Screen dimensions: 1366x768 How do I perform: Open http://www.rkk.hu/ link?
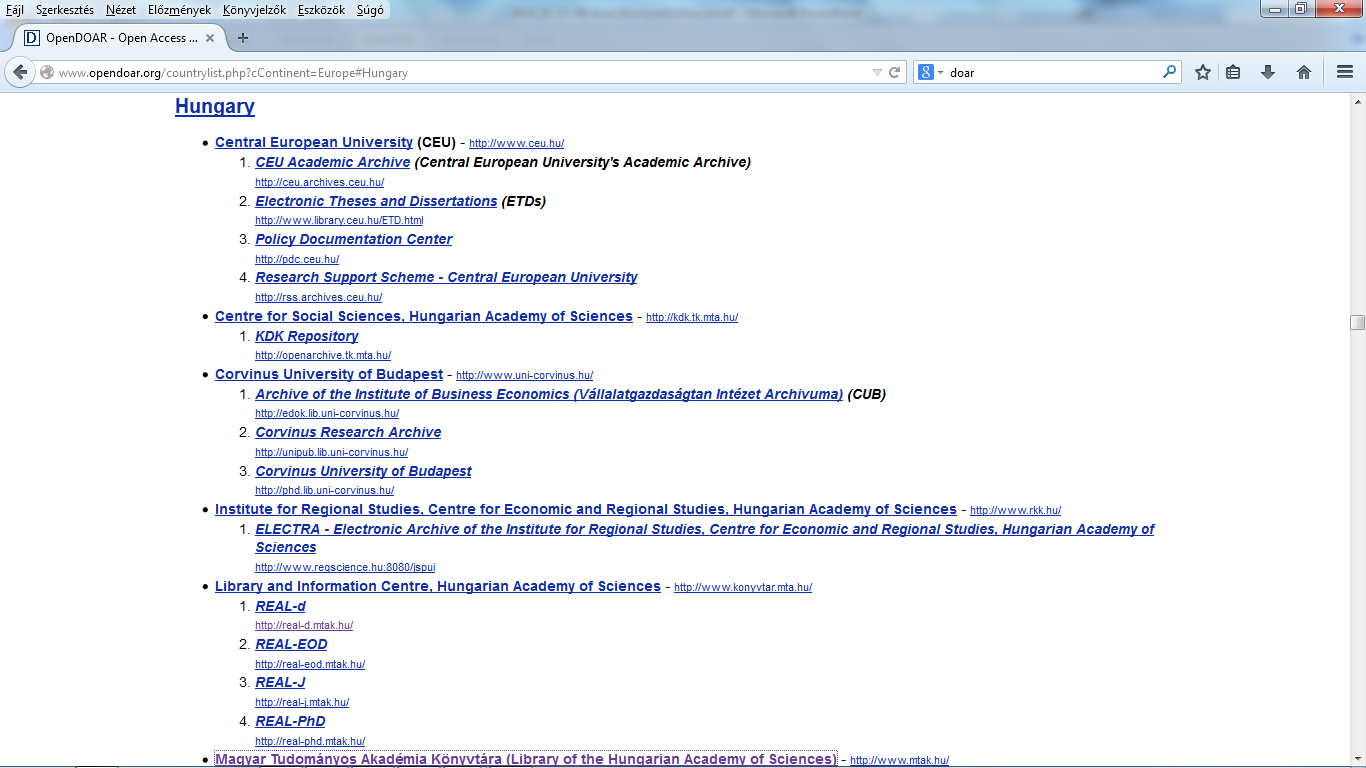click(1015, 510)
